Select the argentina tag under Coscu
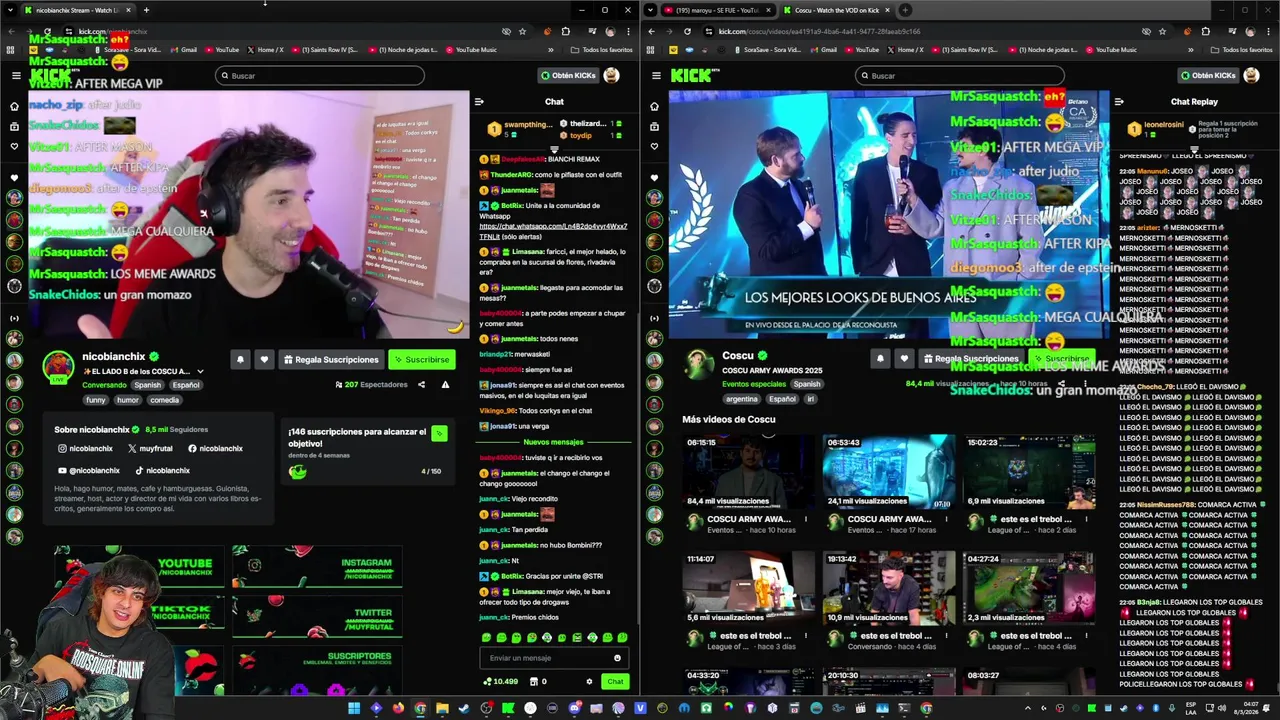Image resolution: width=1280 pixels, height=720 pixels. pyautogui.click(x=742, y=399)
